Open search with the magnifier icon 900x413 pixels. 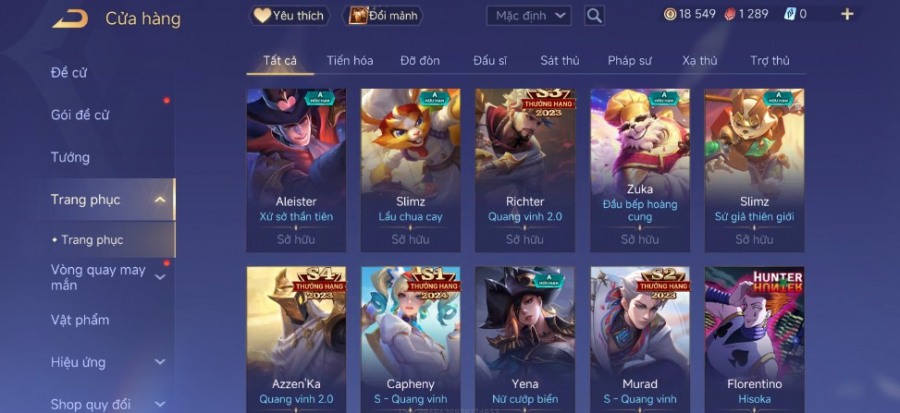[595, 15]
